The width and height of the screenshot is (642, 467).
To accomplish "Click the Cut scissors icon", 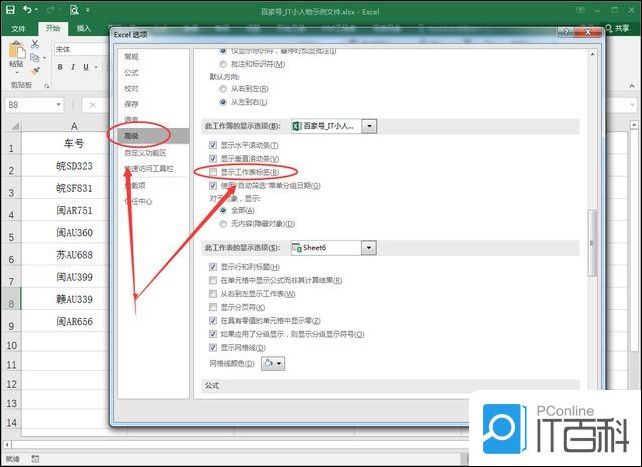I will coord(35,44).
